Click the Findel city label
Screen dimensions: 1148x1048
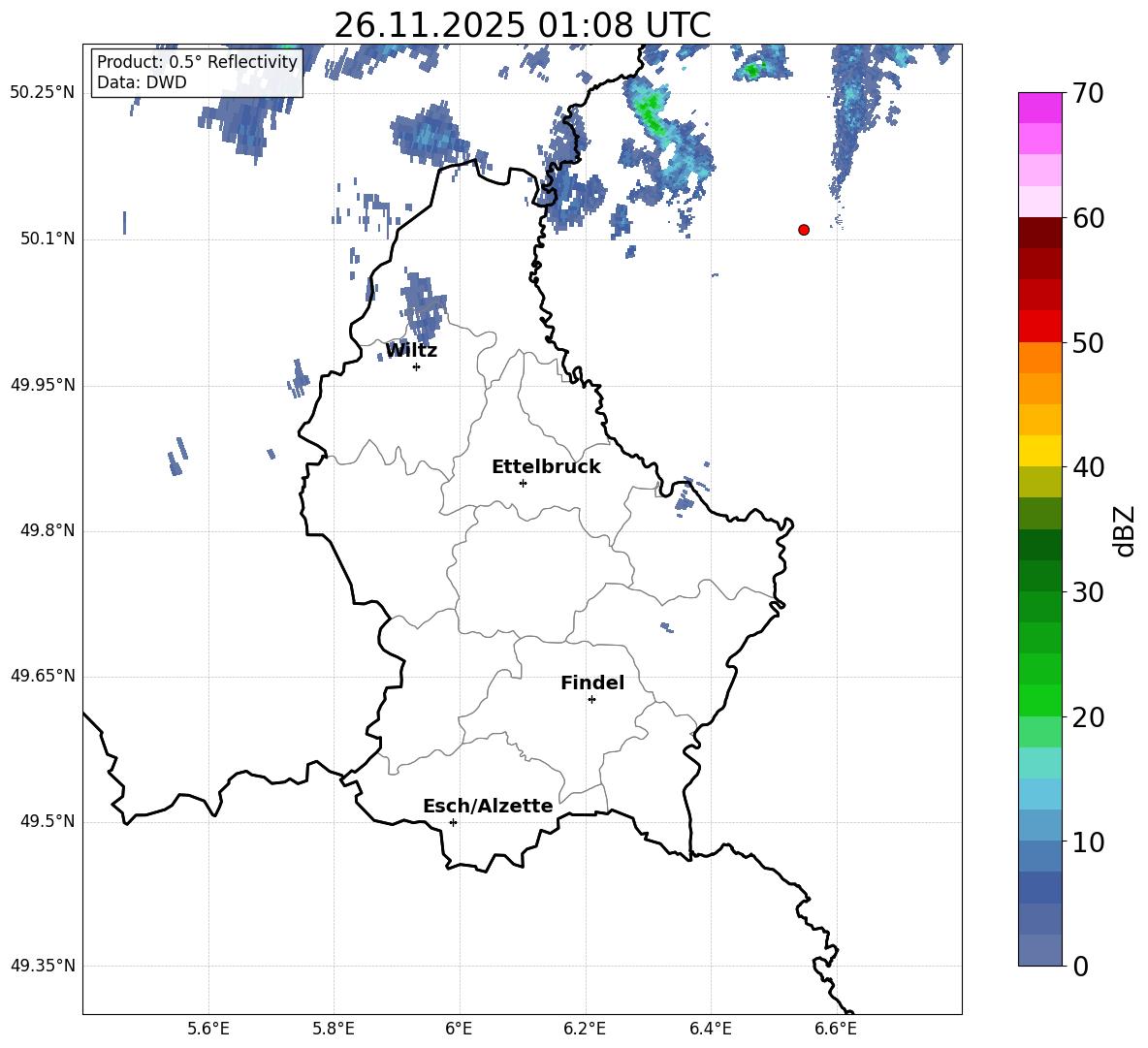coord(592,683)
